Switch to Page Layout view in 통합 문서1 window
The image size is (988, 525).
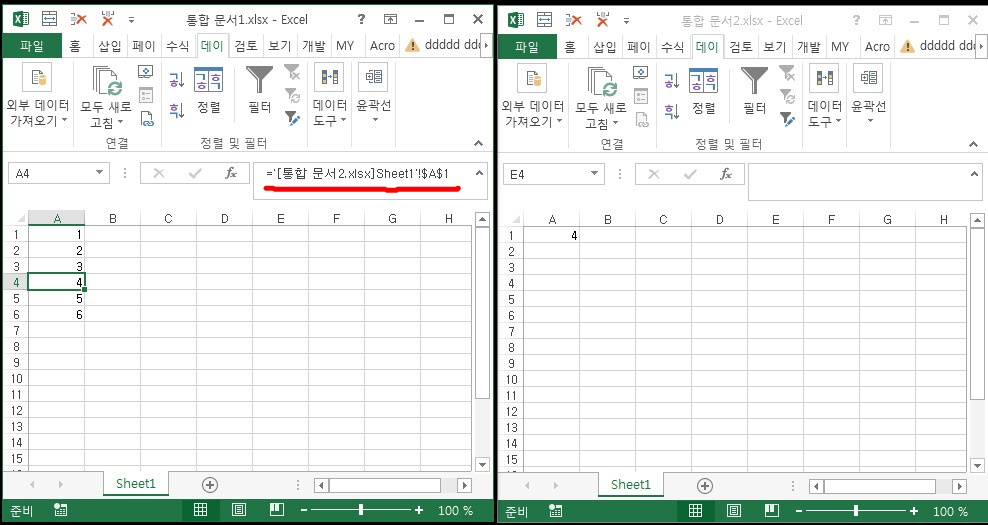[239, 510]
